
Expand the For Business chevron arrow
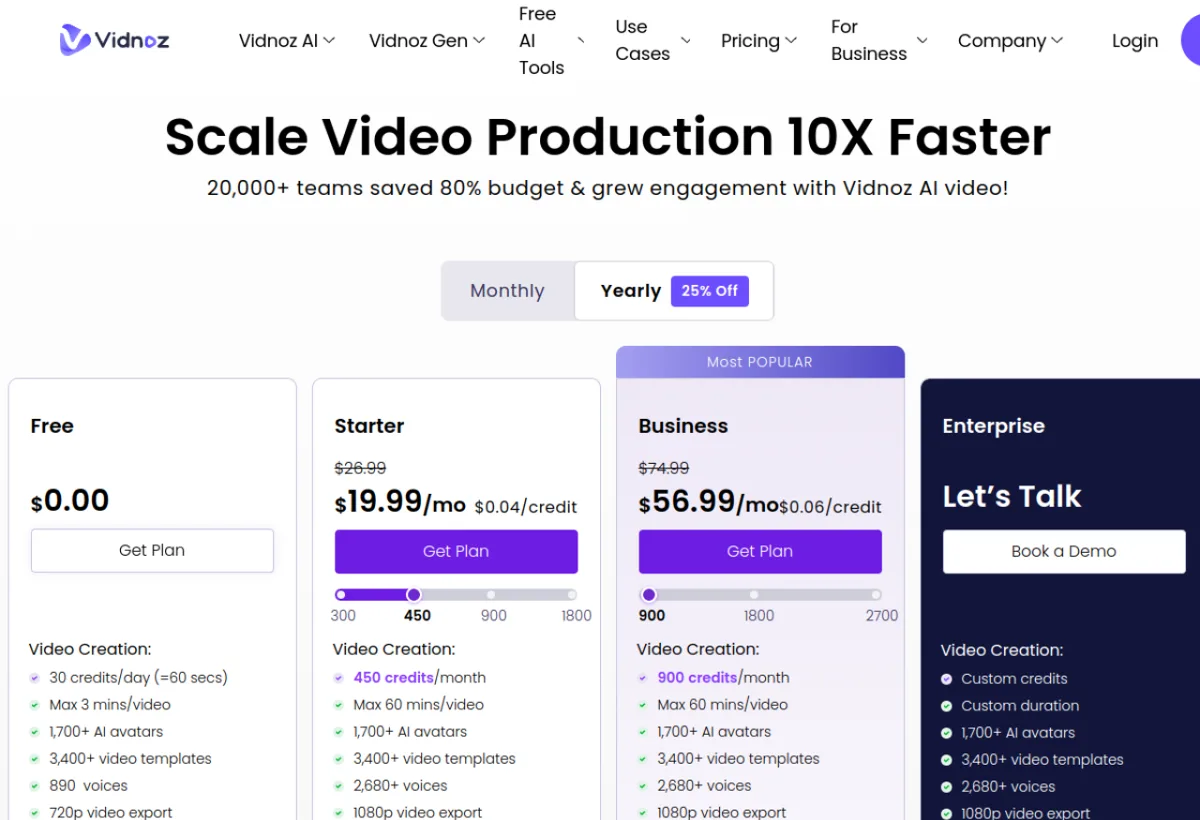pos(922,41)
